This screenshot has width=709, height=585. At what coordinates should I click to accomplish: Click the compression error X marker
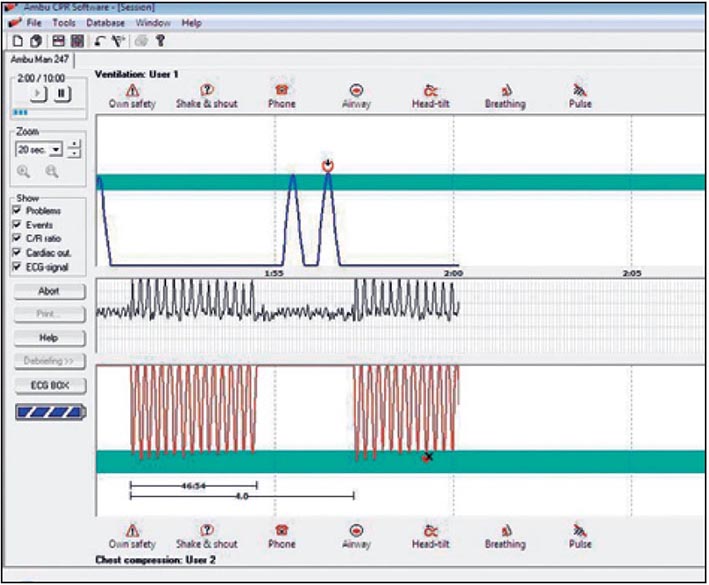pyautogui.click(x=427, y=457)
